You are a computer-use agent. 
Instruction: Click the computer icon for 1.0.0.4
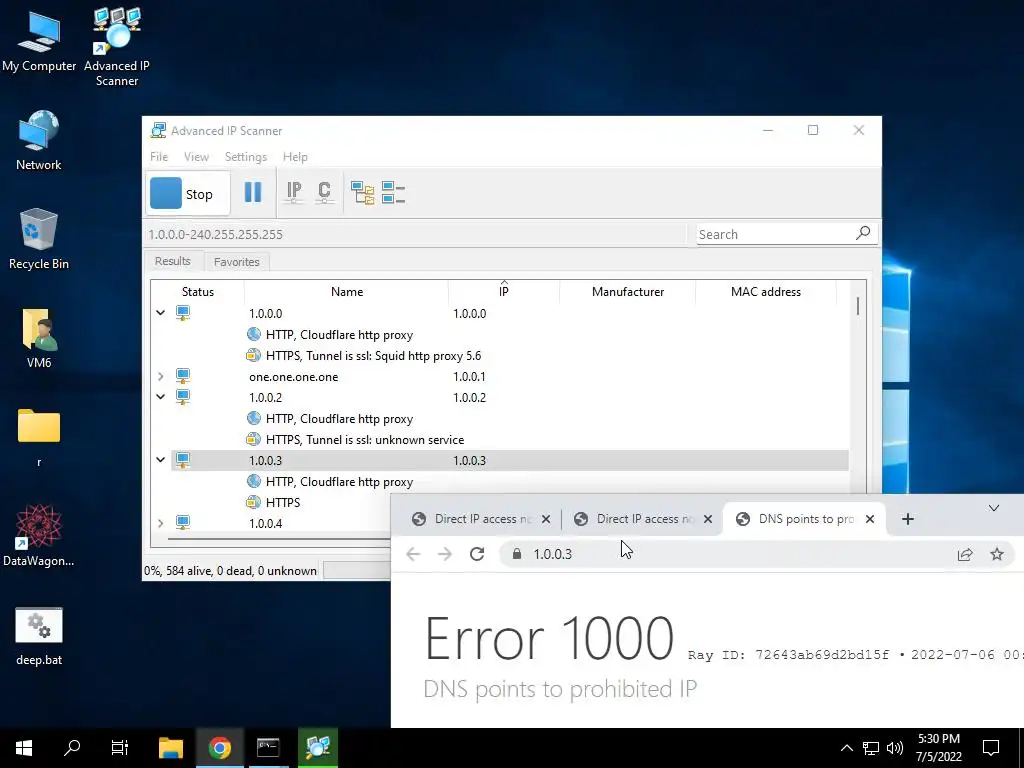183,523
